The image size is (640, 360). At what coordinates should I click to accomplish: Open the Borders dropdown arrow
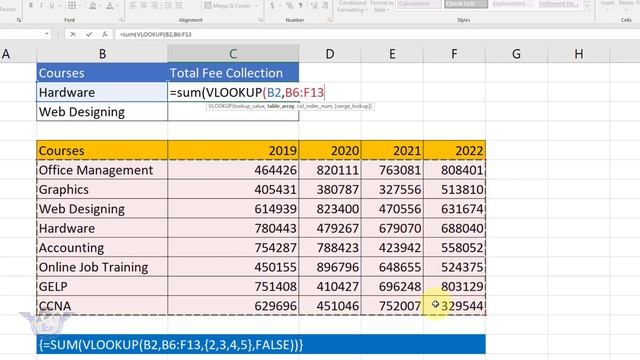(x=80, y=5)
